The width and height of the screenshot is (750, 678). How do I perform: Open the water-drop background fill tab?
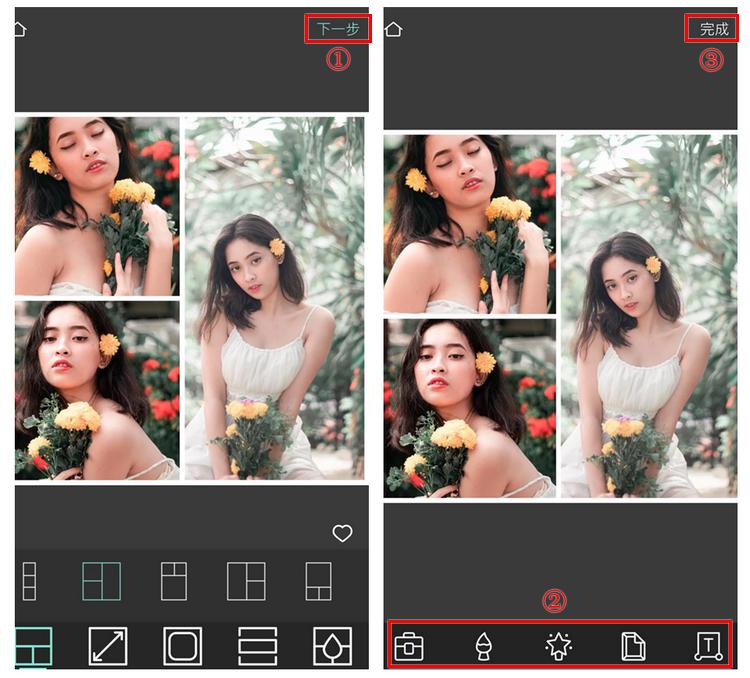tap(332, 646)
